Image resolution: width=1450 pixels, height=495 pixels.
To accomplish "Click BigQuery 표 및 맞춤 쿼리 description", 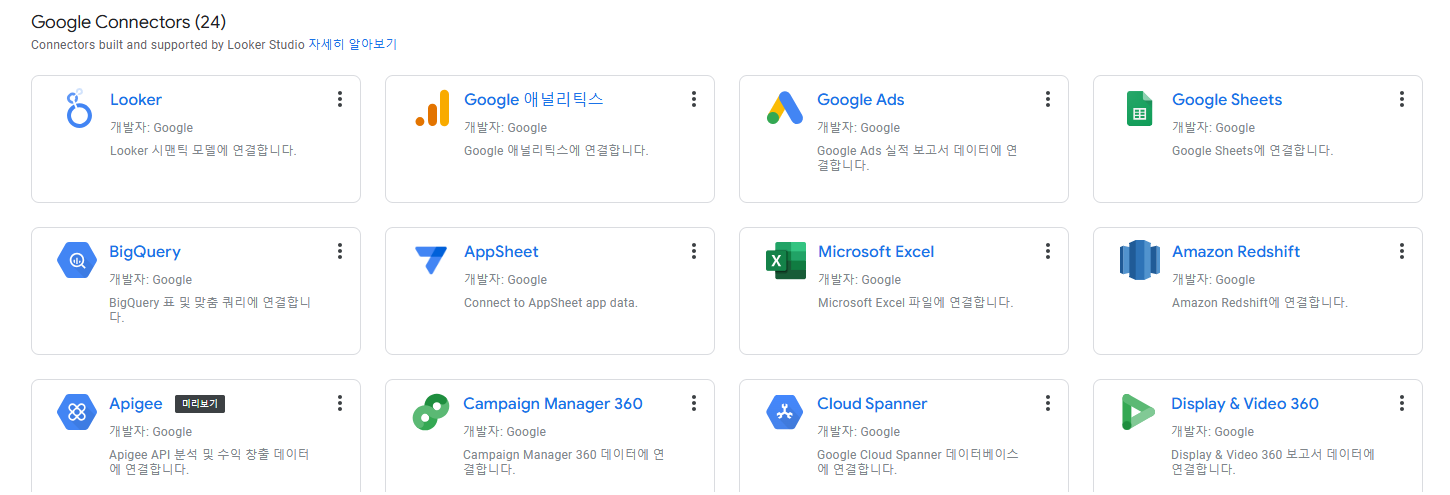I will pos(210,309).
